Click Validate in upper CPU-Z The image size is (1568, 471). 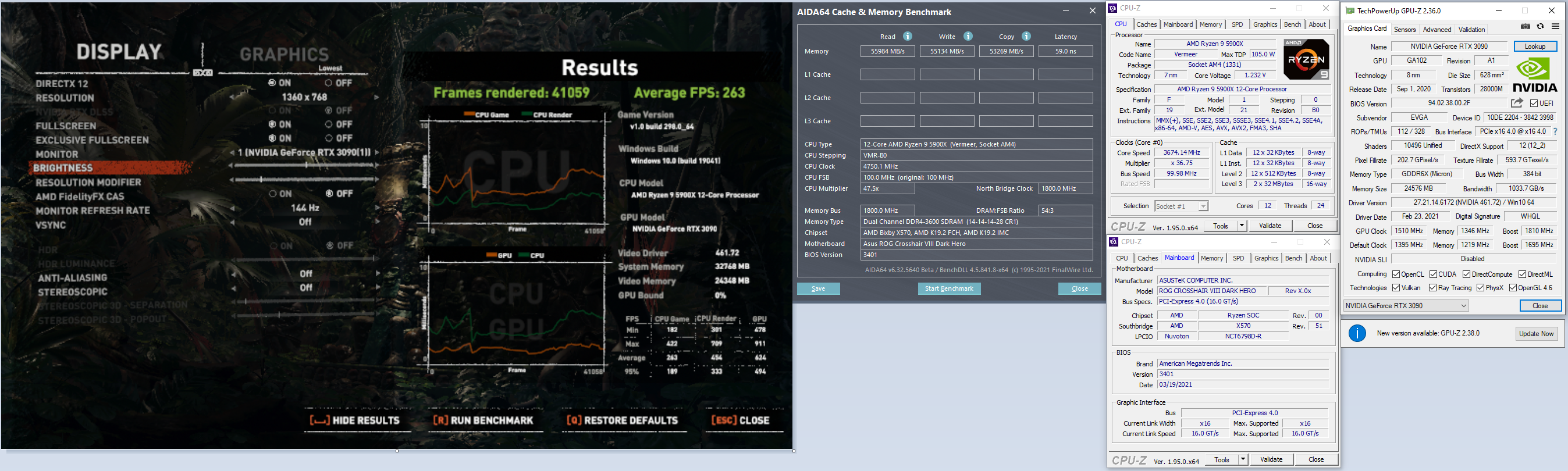(x=1270, y=226)
